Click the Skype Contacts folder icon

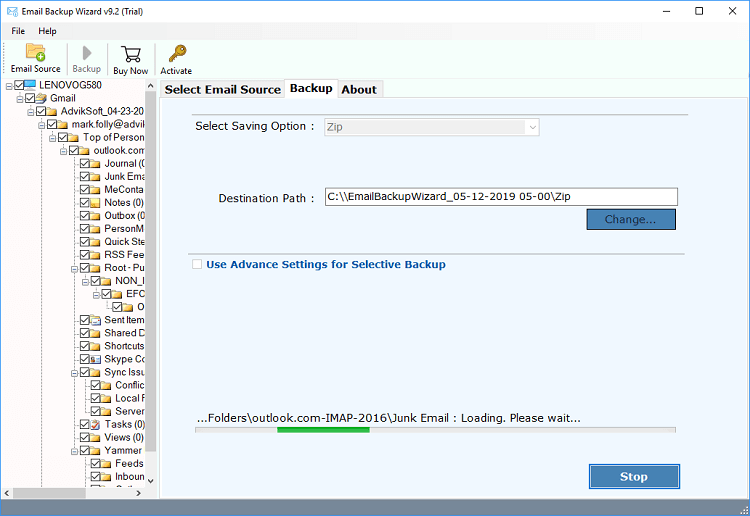coord(95,359)
